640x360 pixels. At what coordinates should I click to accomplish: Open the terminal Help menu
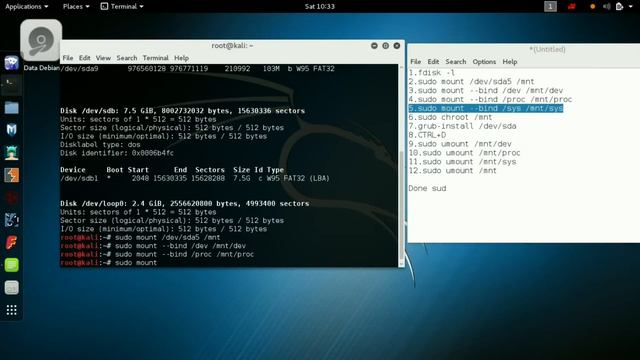tap(181, 58)
